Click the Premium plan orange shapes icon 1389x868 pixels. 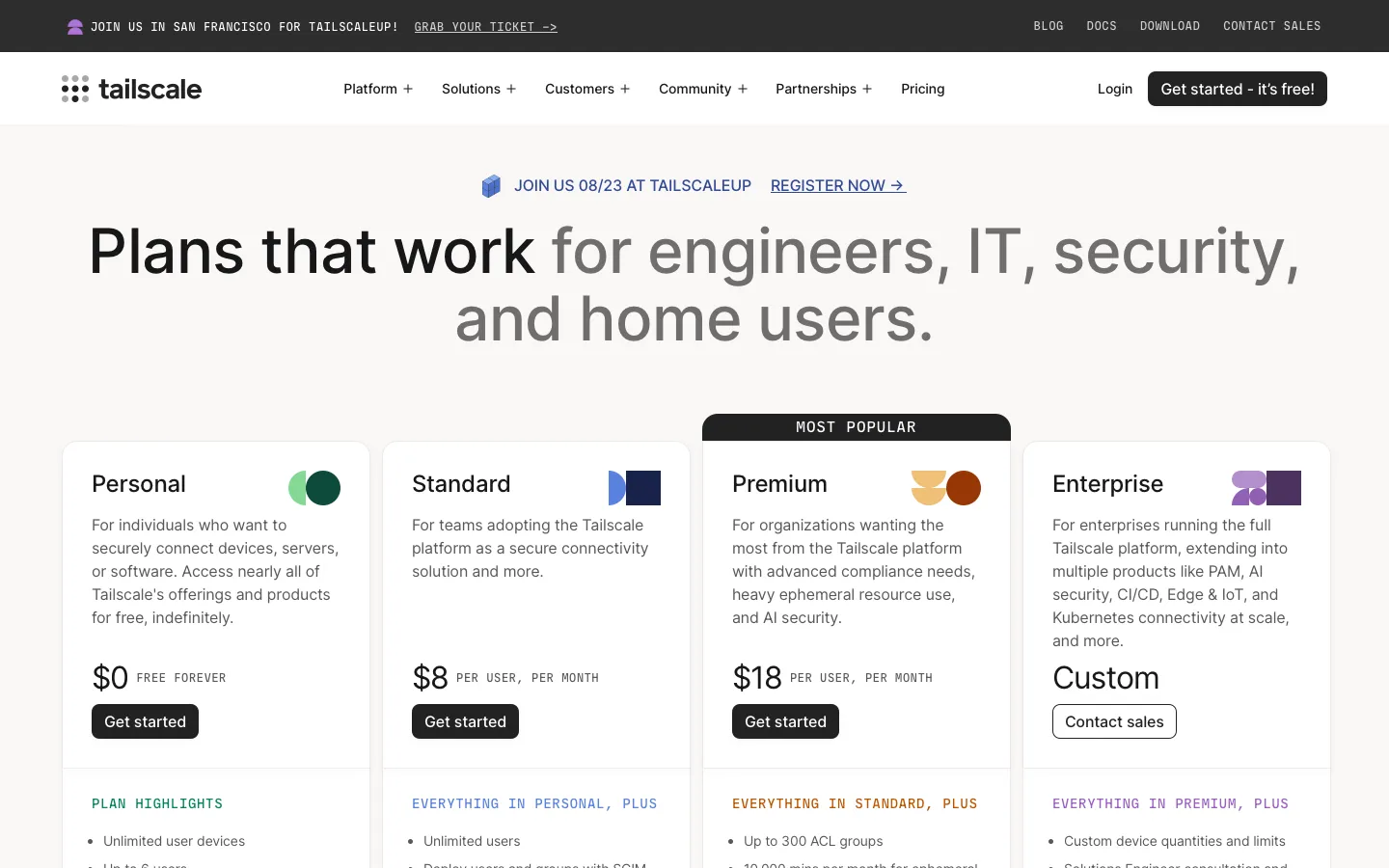point(946,488)
